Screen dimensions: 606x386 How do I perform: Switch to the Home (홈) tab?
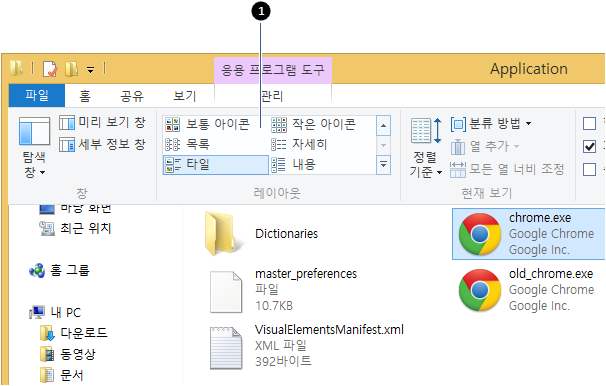click(x=85, y=96)
